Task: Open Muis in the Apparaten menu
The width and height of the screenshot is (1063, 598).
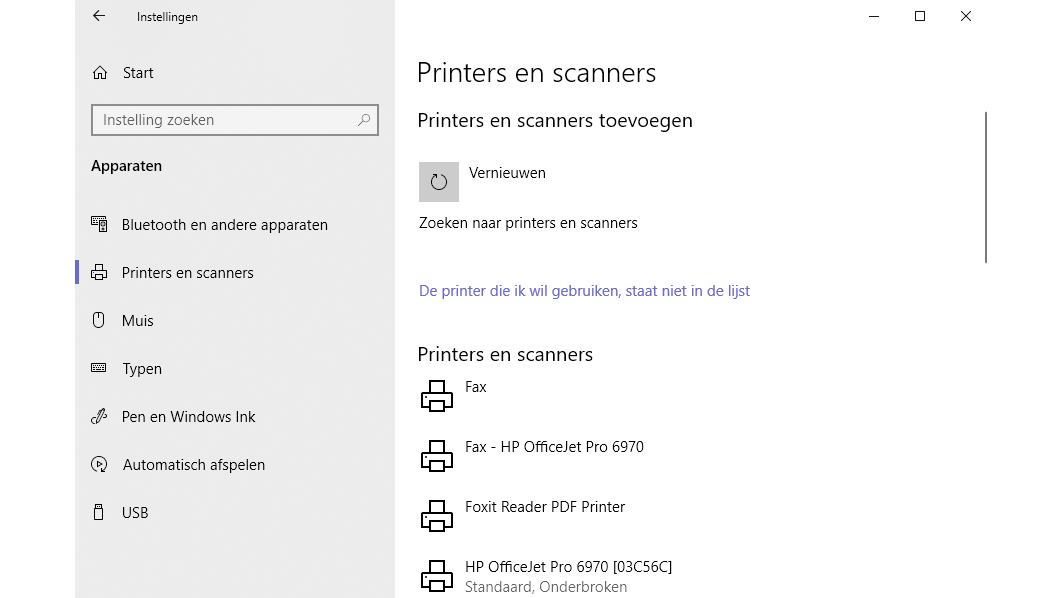Action: point(136,320)
